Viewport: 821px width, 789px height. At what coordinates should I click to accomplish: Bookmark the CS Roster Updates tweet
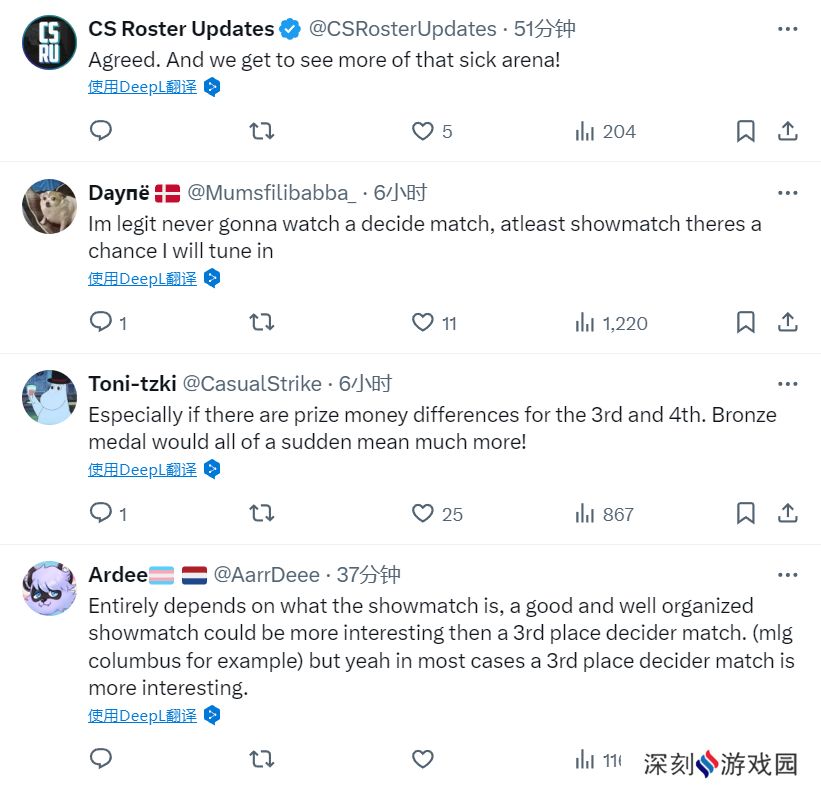746,131
